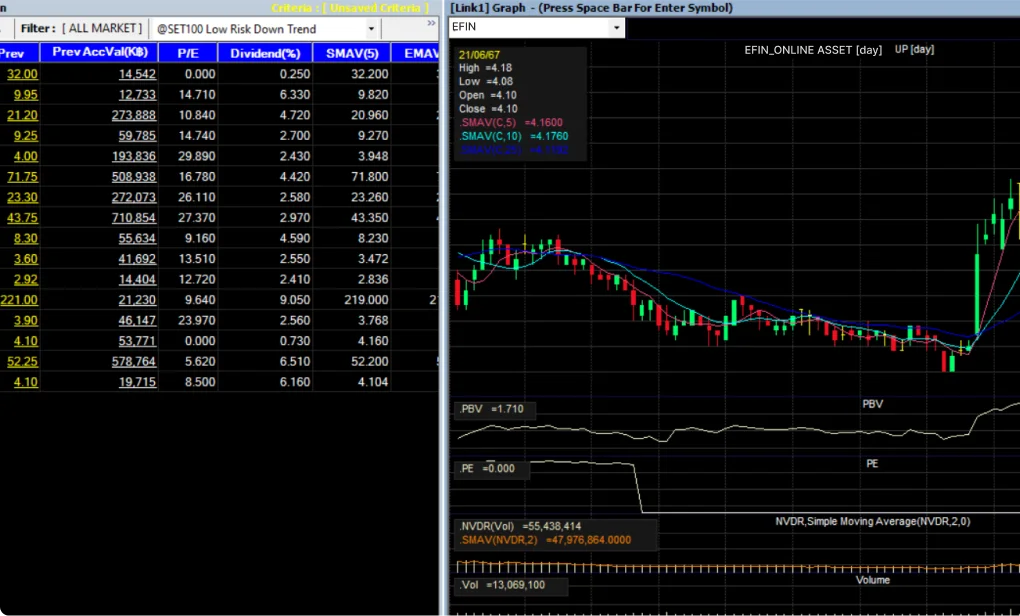Image resolution: width=1020 pixels, height=616 pixels.
Task: Select AccVal cell 21,230
Action: pos(137,300)
